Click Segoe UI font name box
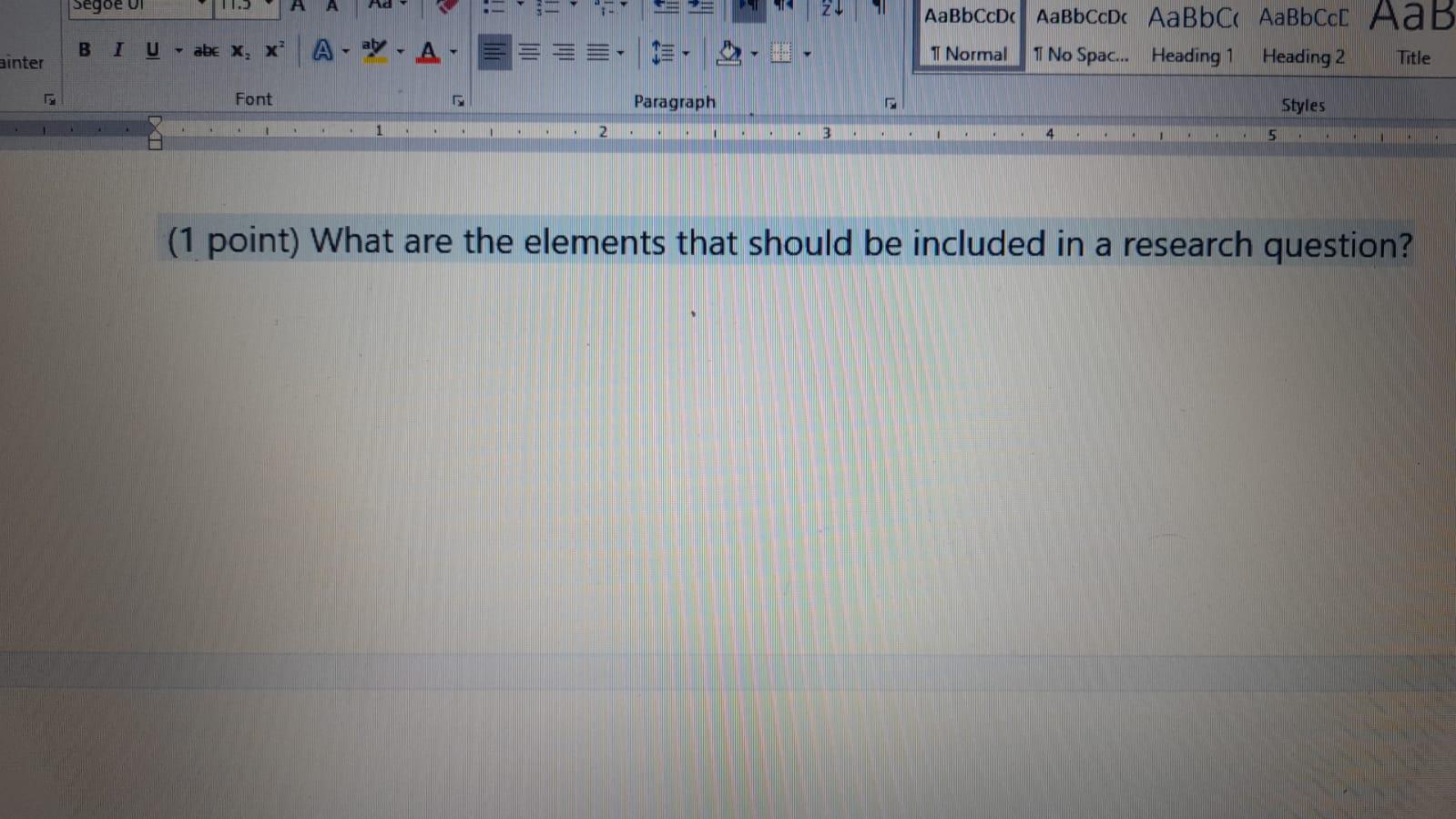The image size is (1456, 819). [138, 7]
